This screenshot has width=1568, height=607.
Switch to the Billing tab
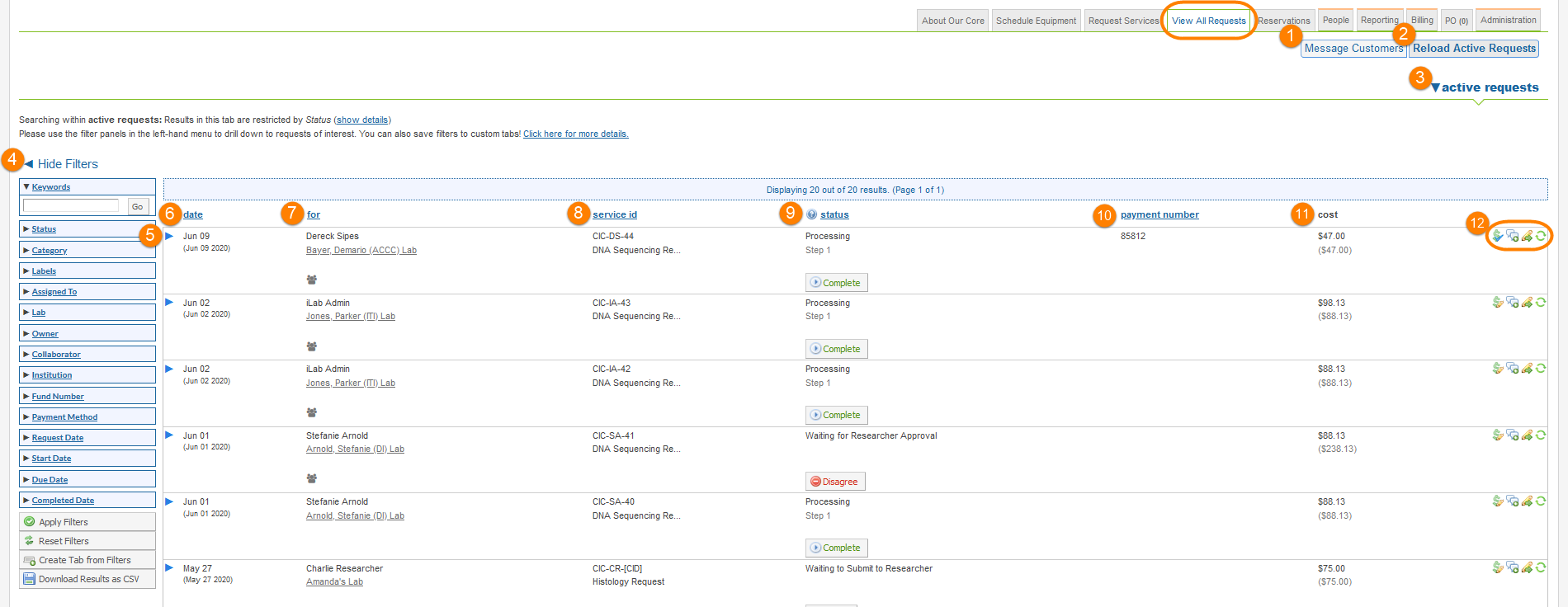click(x=1422, y=20)
